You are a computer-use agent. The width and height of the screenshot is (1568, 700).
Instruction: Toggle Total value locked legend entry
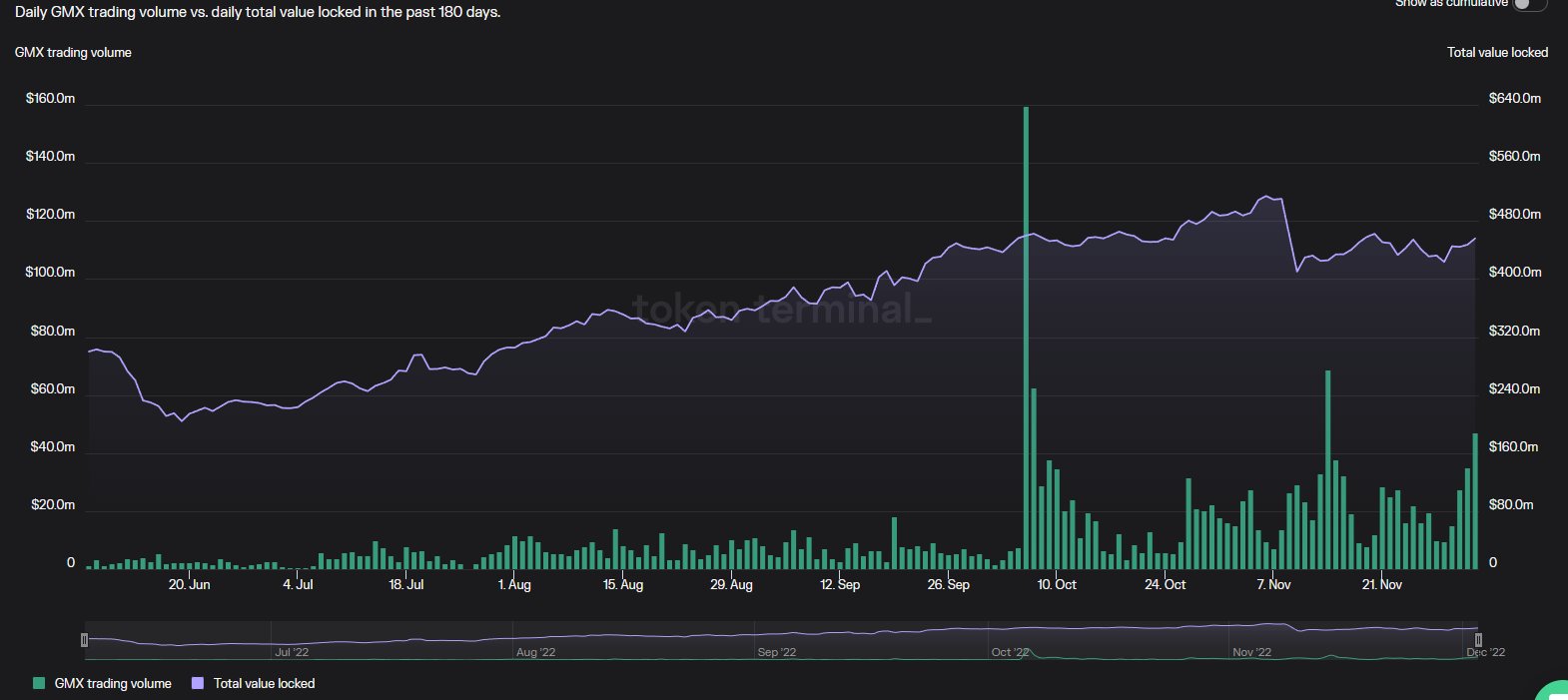[x=253, y=683]
